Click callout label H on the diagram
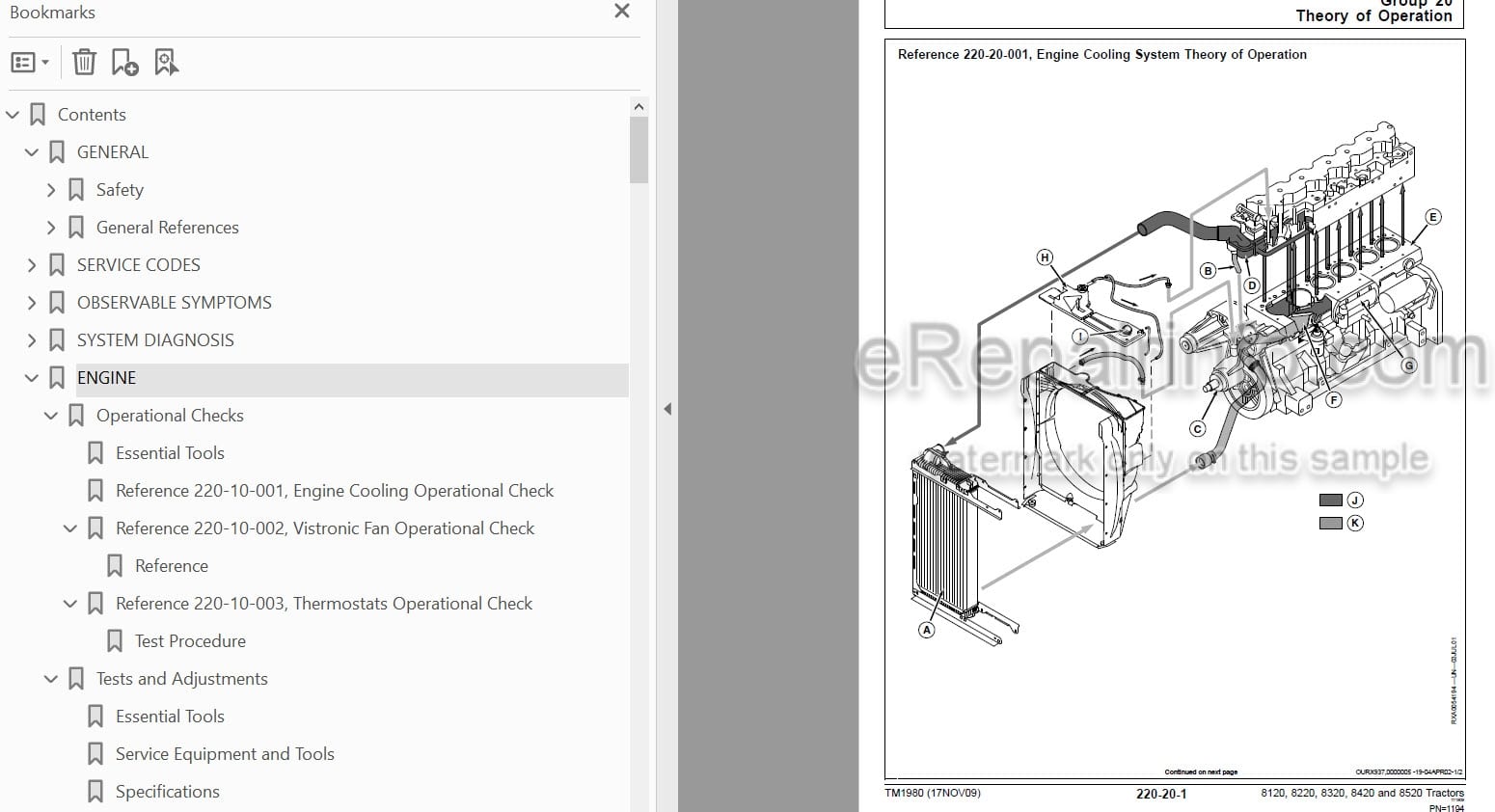 pyautogui.click(x=1045, y=257)
